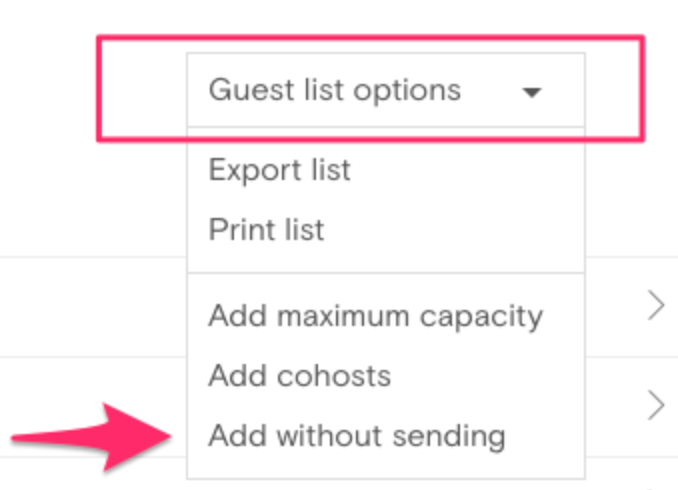Select Export list from the menu
This screenshot has width=678, height=490.
click(280, 170)
